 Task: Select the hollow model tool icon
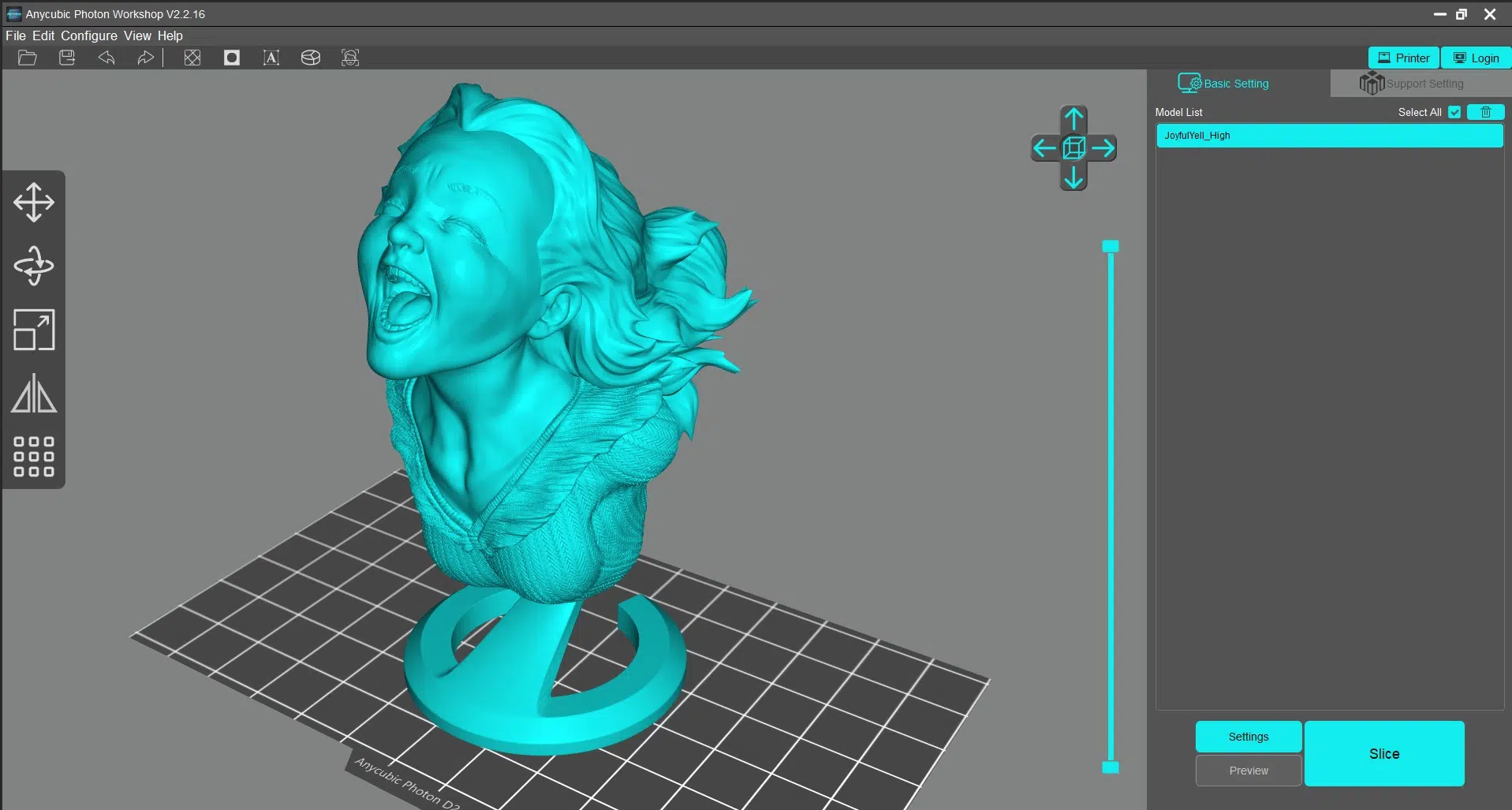192,58
